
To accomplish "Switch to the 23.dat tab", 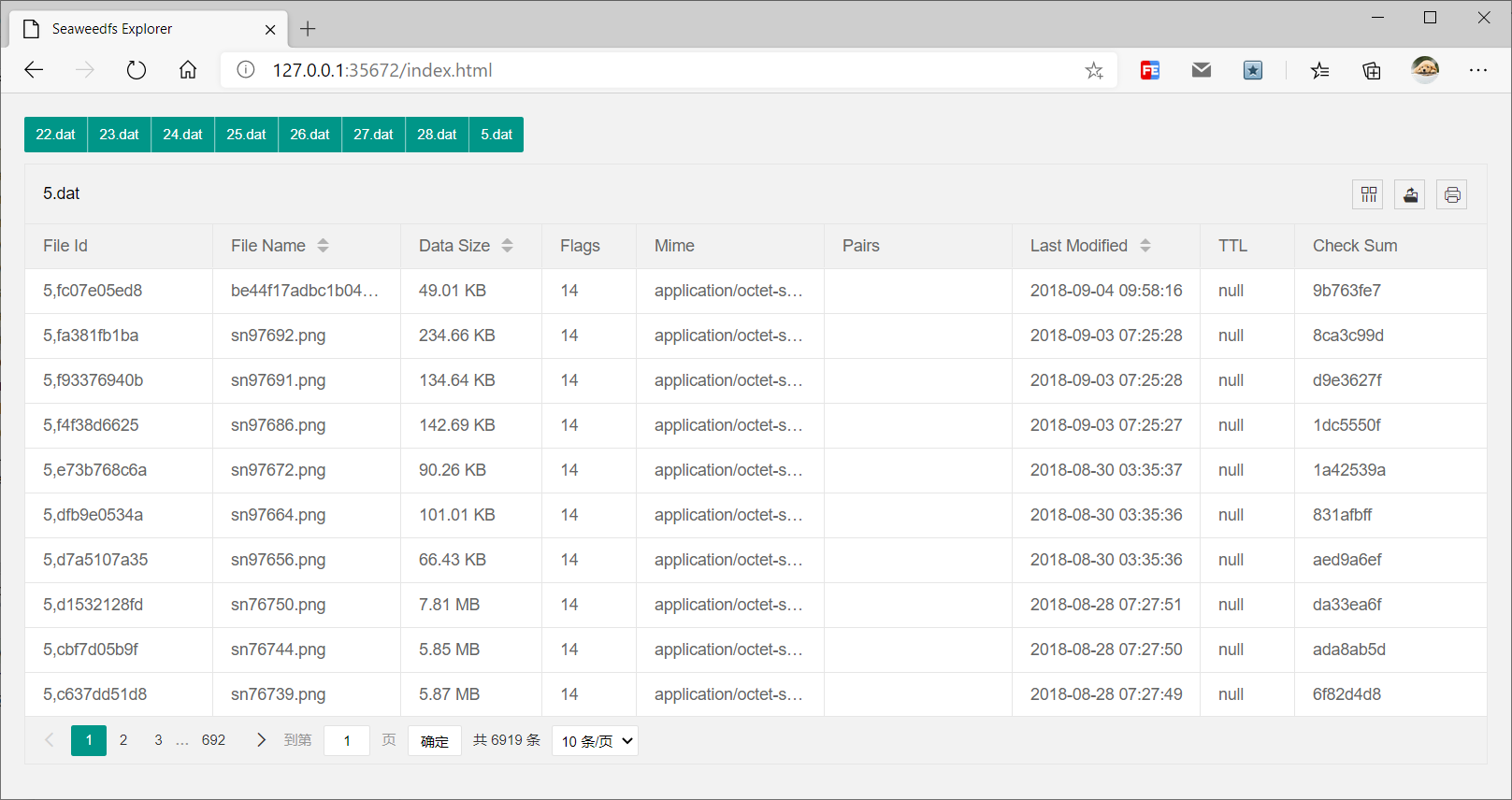I will click(x=120, y=135).
